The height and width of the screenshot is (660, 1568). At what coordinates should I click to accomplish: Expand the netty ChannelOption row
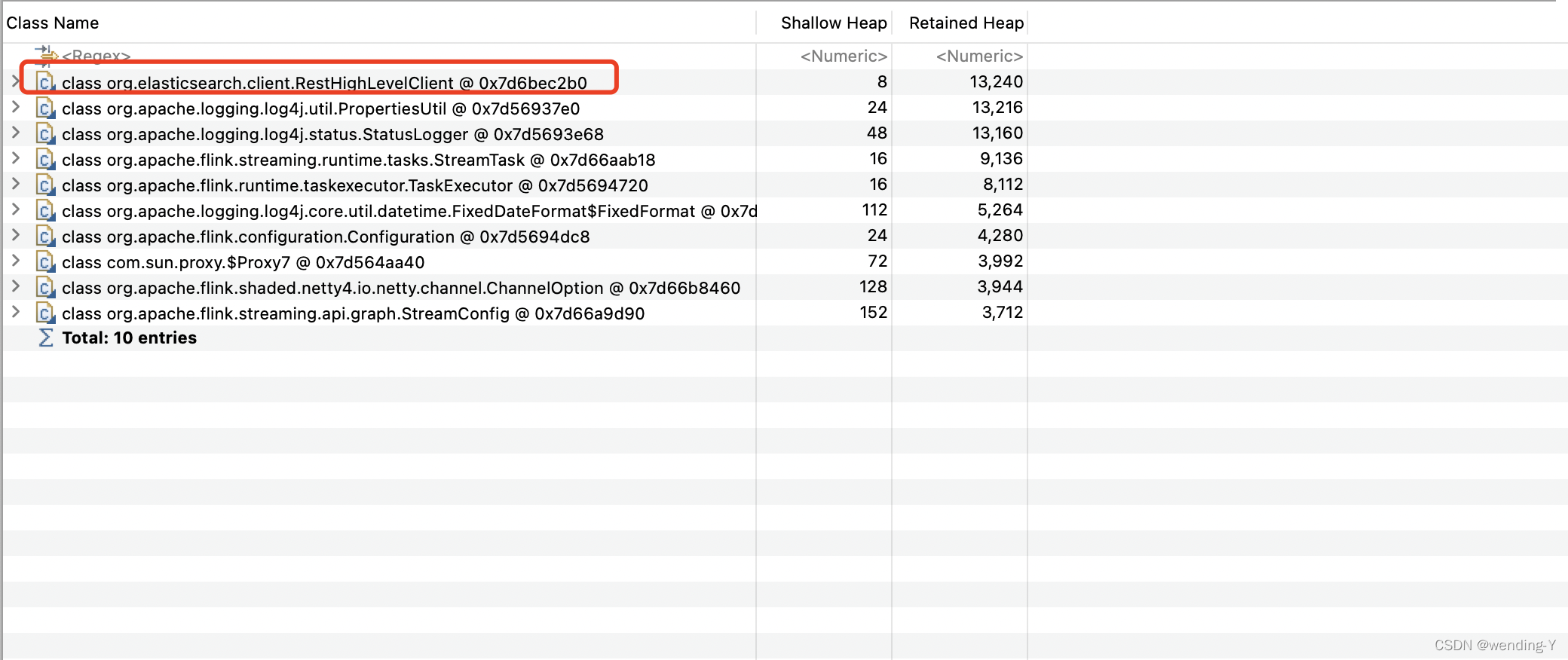15,286
